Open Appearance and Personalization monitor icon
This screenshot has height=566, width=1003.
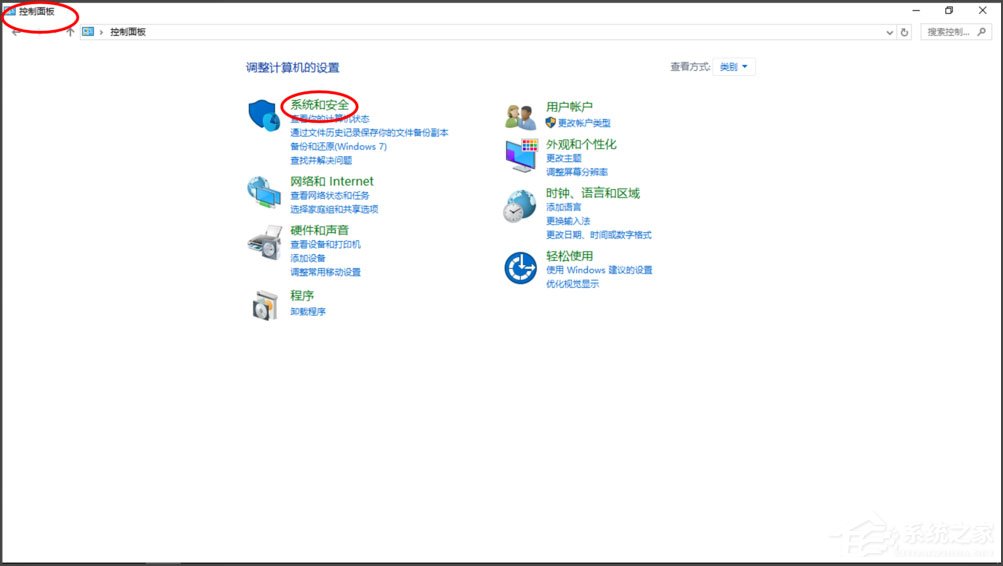(520, 155)
